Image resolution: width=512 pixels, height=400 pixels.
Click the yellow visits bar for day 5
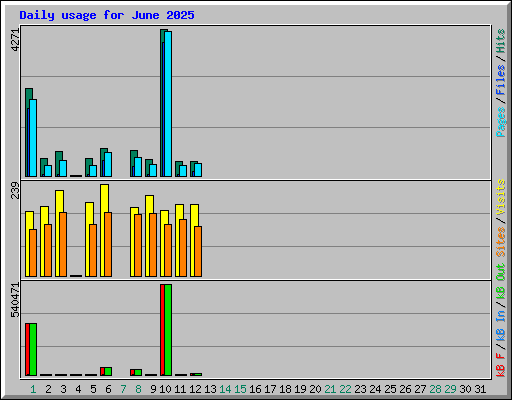coord(89,213)
